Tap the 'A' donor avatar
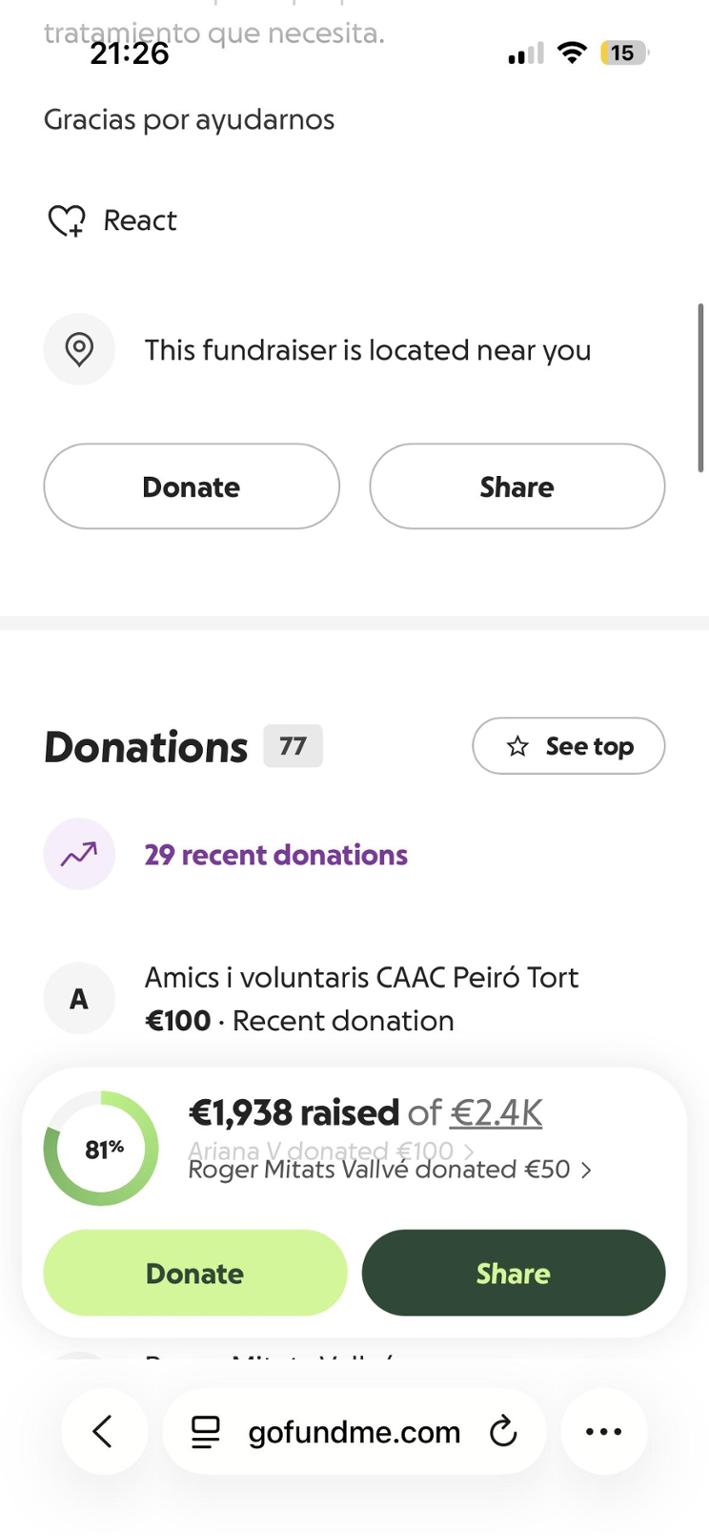709x1536 pixels. click(79, 998)
